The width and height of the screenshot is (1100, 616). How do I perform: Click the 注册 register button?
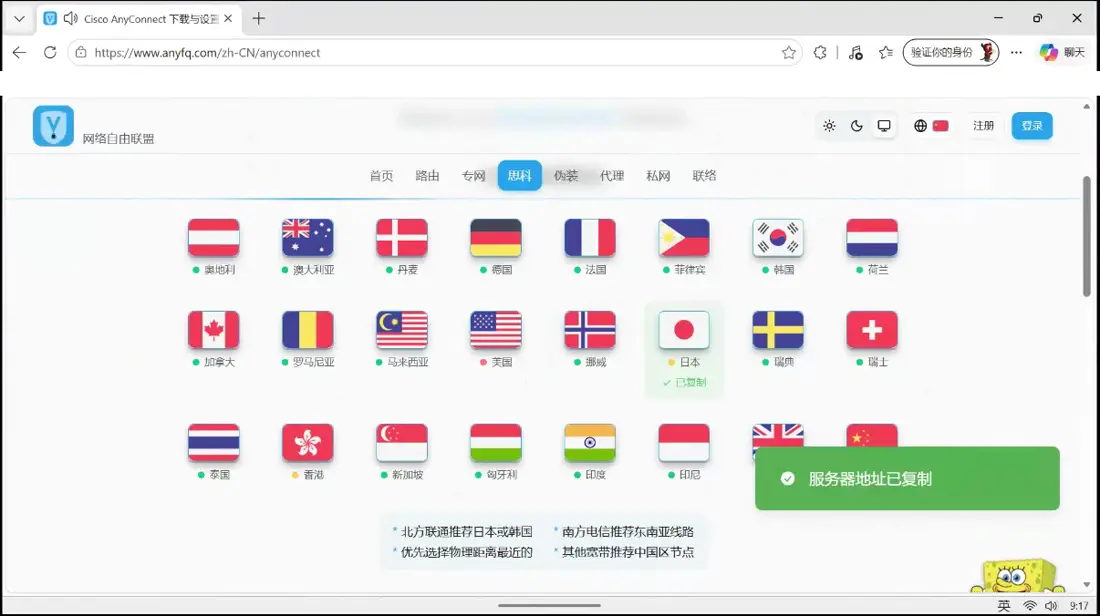[x=984, y=126]
